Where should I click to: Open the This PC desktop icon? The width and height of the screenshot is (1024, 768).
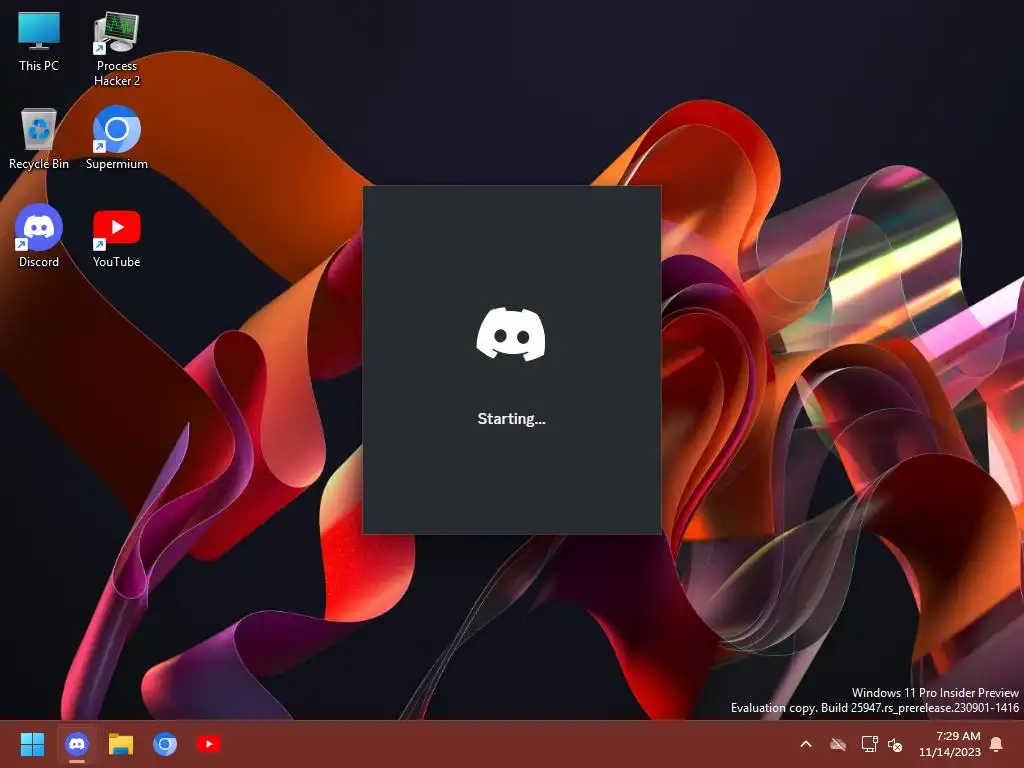coord(39,42)
